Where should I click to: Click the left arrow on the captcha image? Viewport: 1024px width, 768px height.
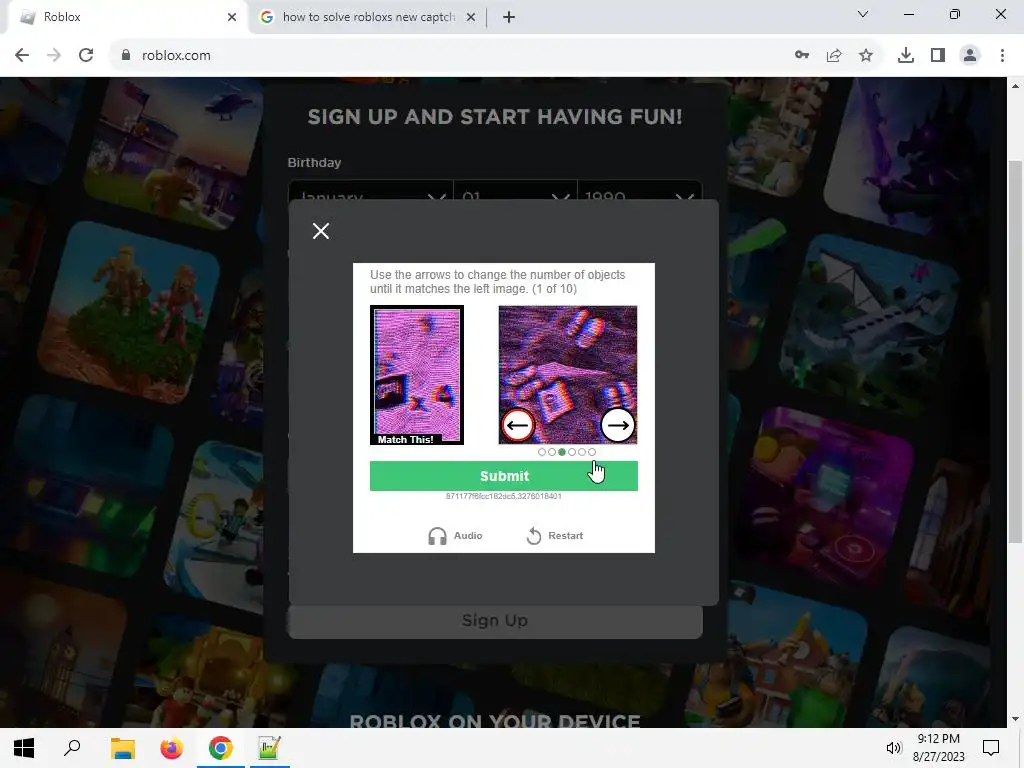click(x=518, y=426)
